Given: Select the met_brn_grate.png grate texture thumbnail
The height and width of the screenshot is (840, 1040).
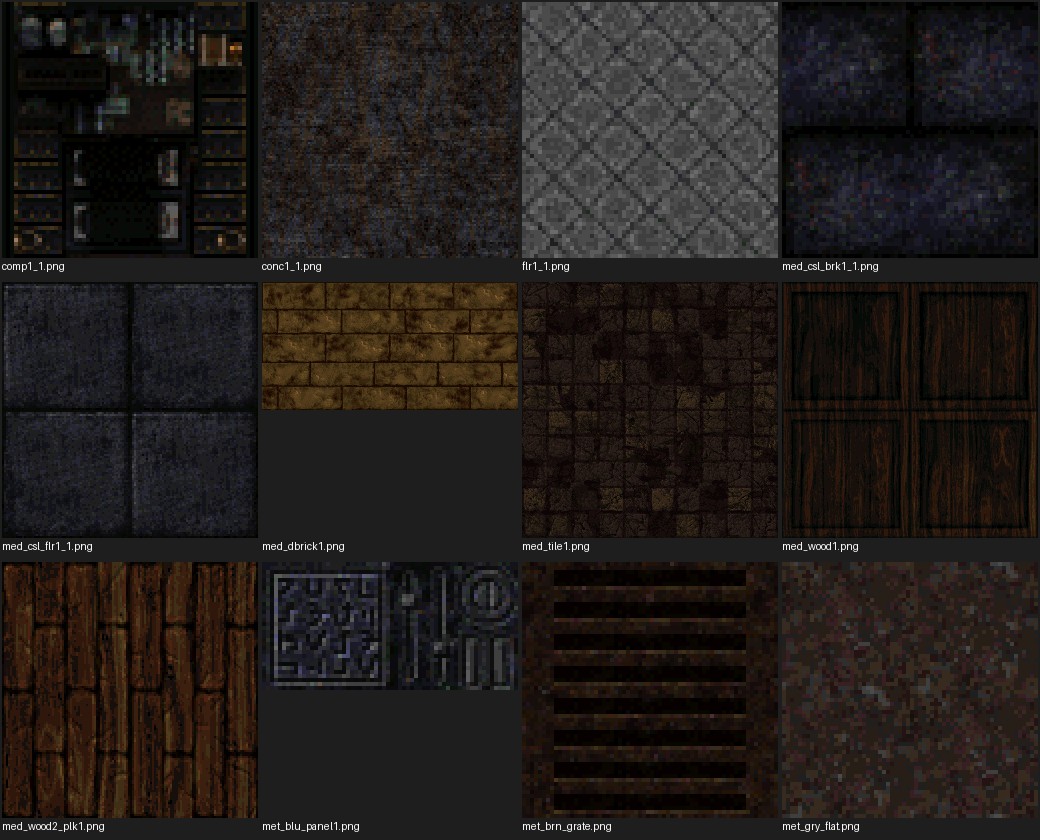Looking at the screenshot, I should (x=649, y=689).
